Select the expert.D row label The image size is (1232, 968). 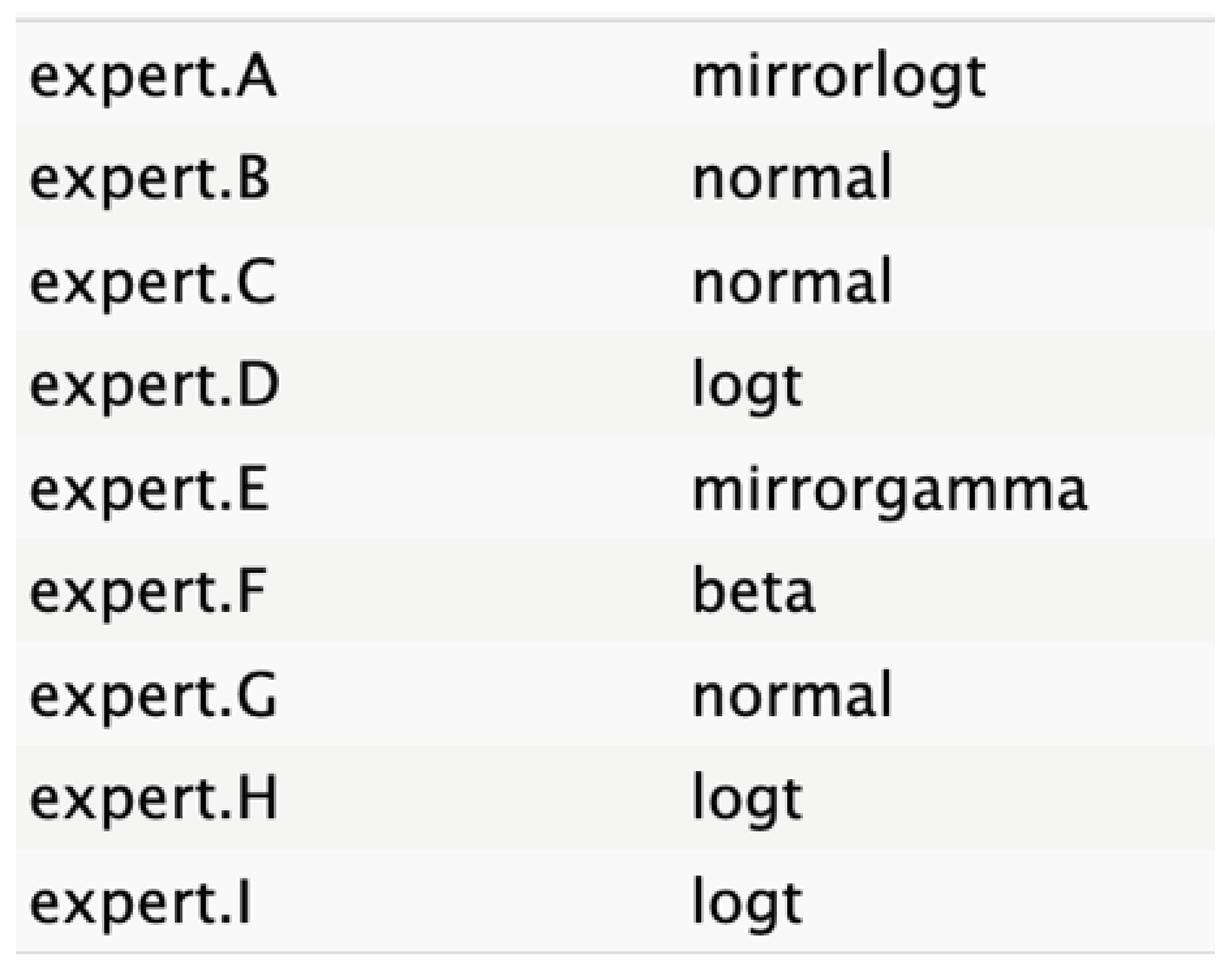pyautogui.click(x=154, y=387)
